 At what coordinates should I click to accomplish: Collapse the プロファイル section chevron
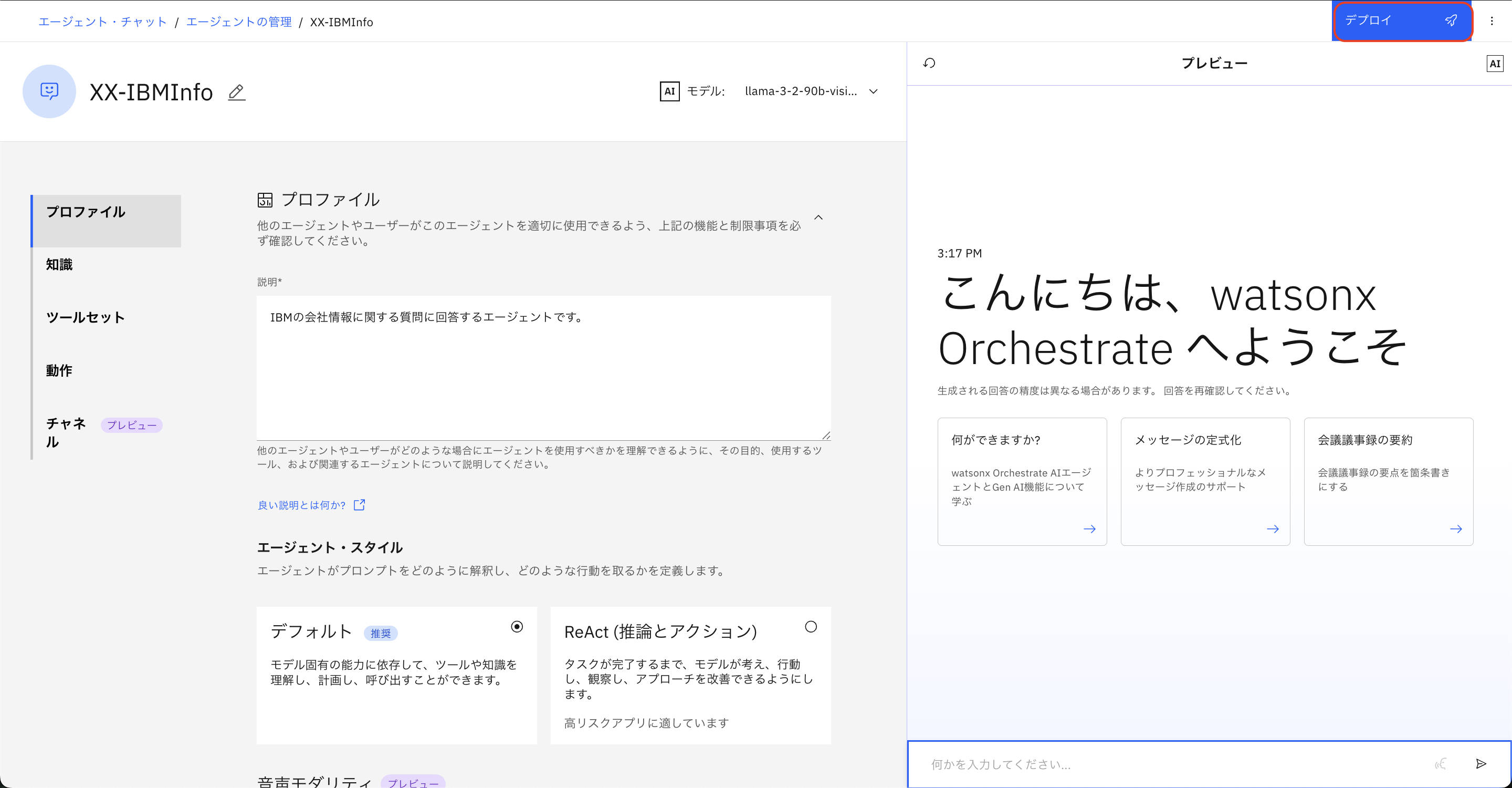[x=818, y=217]
